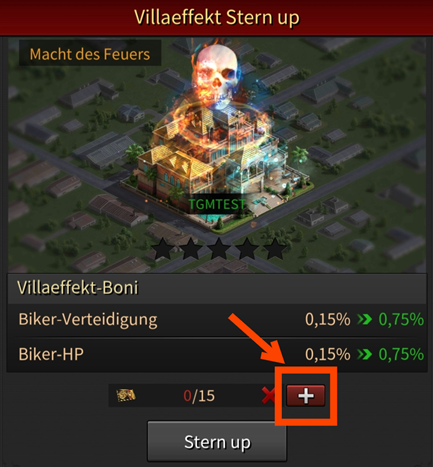Click the green arrows next to Biker-Verteidigung
The image size is (433, 467).
point(364,319)
